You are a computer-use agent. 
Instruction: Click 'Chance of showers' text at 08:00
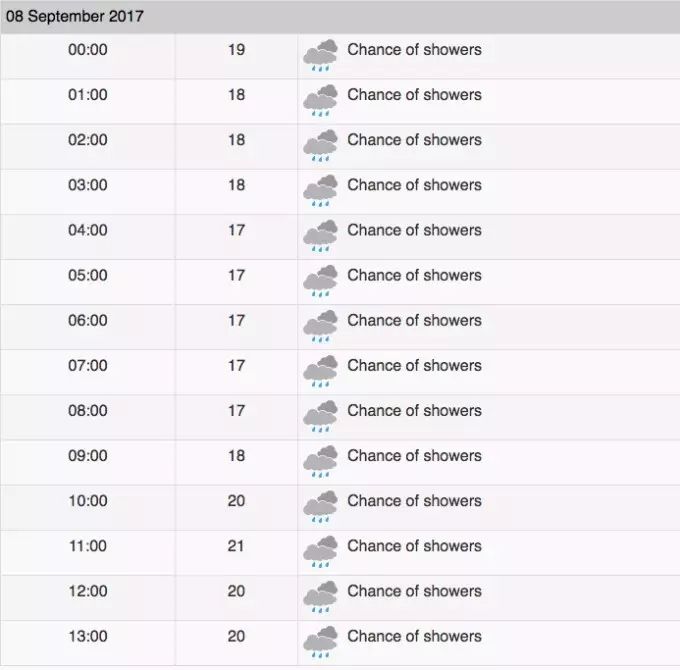pos(414,410)
